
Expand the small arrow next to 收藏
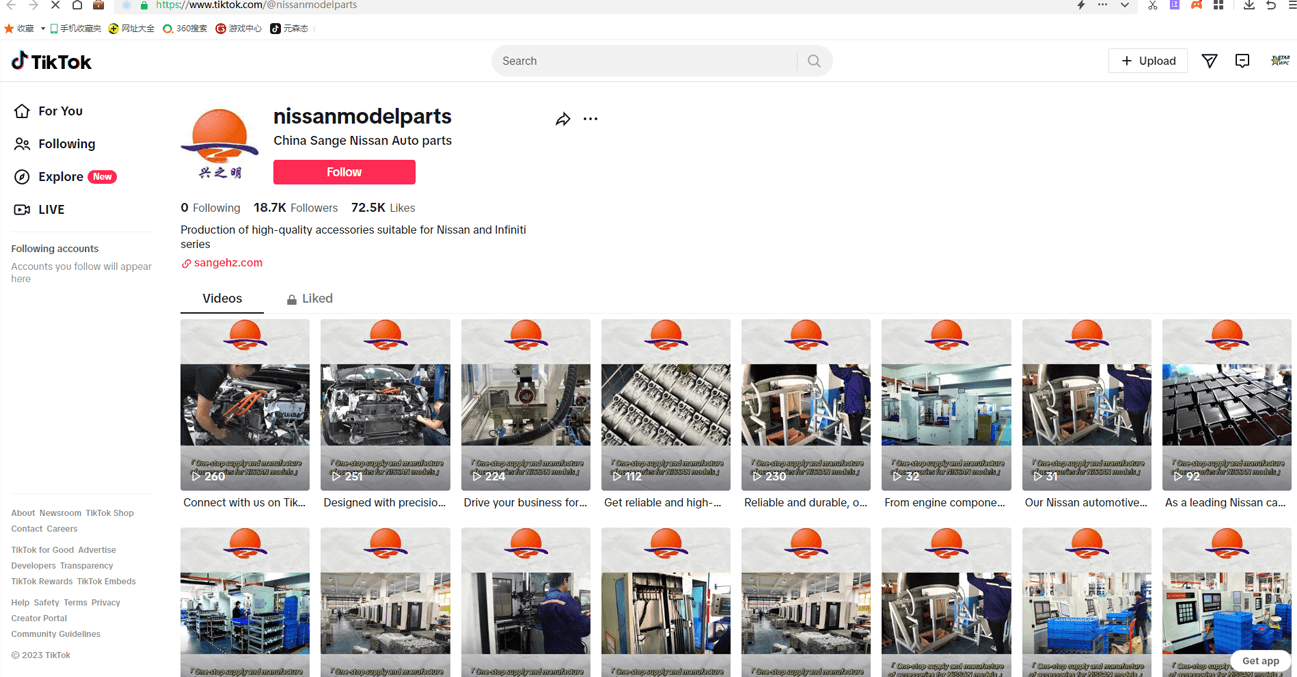coord(41,29)
